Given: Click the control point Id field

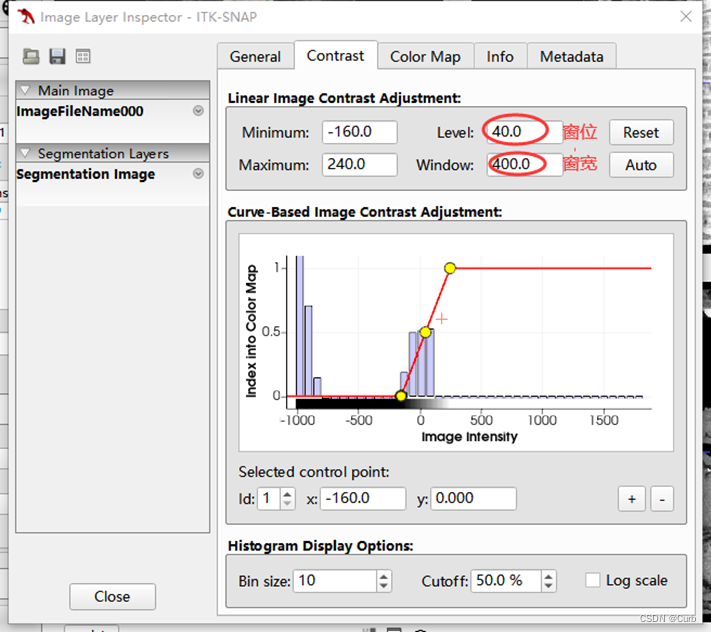Looking at the screenshot, I should (269, 499).
